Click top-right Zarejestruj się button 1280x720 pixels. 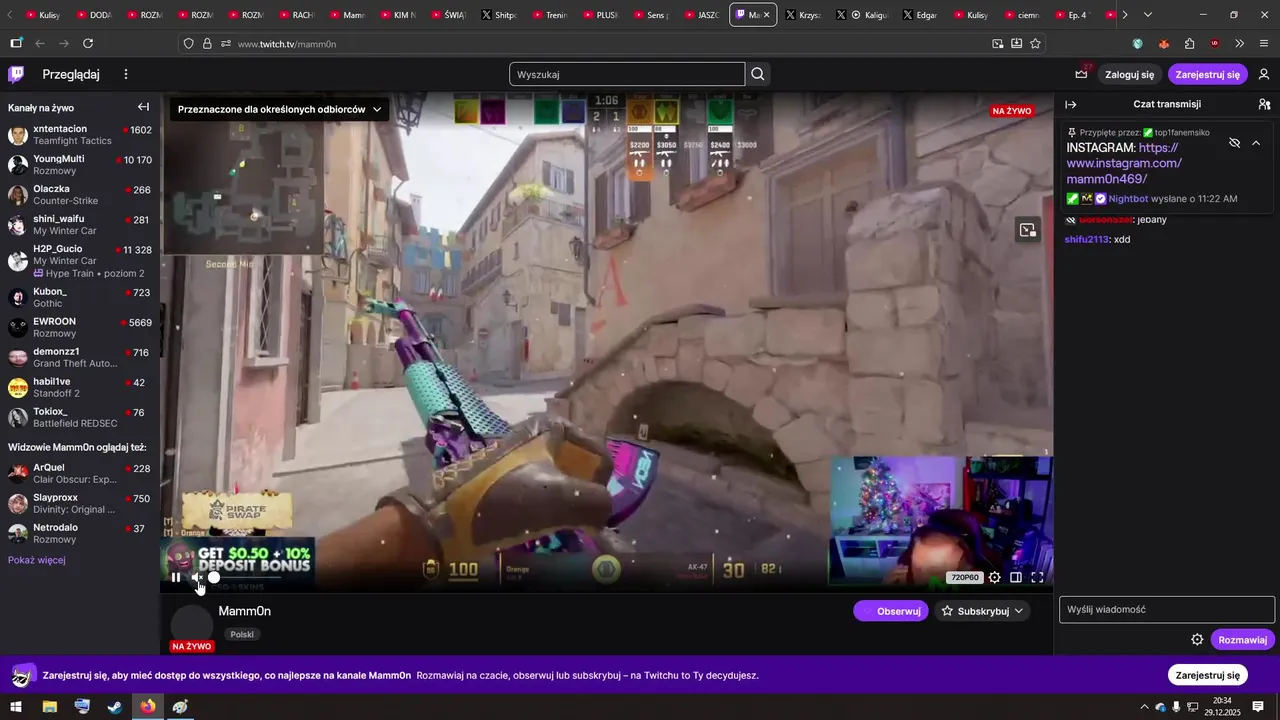click(x=1208, y=74)
